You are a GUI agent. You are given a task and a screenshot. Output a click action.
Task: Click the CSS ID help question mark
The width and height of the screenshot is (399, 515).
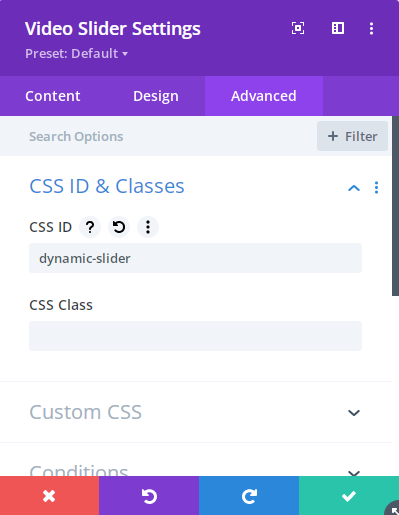[90, 227]
